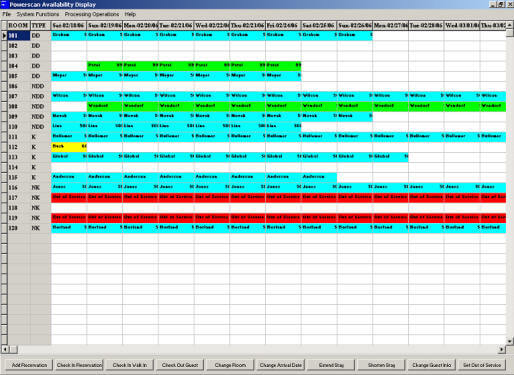Viewport: 514px width, 375px height.
Task: Open the Processing Operations menu
Action: (x=92, y=14)
